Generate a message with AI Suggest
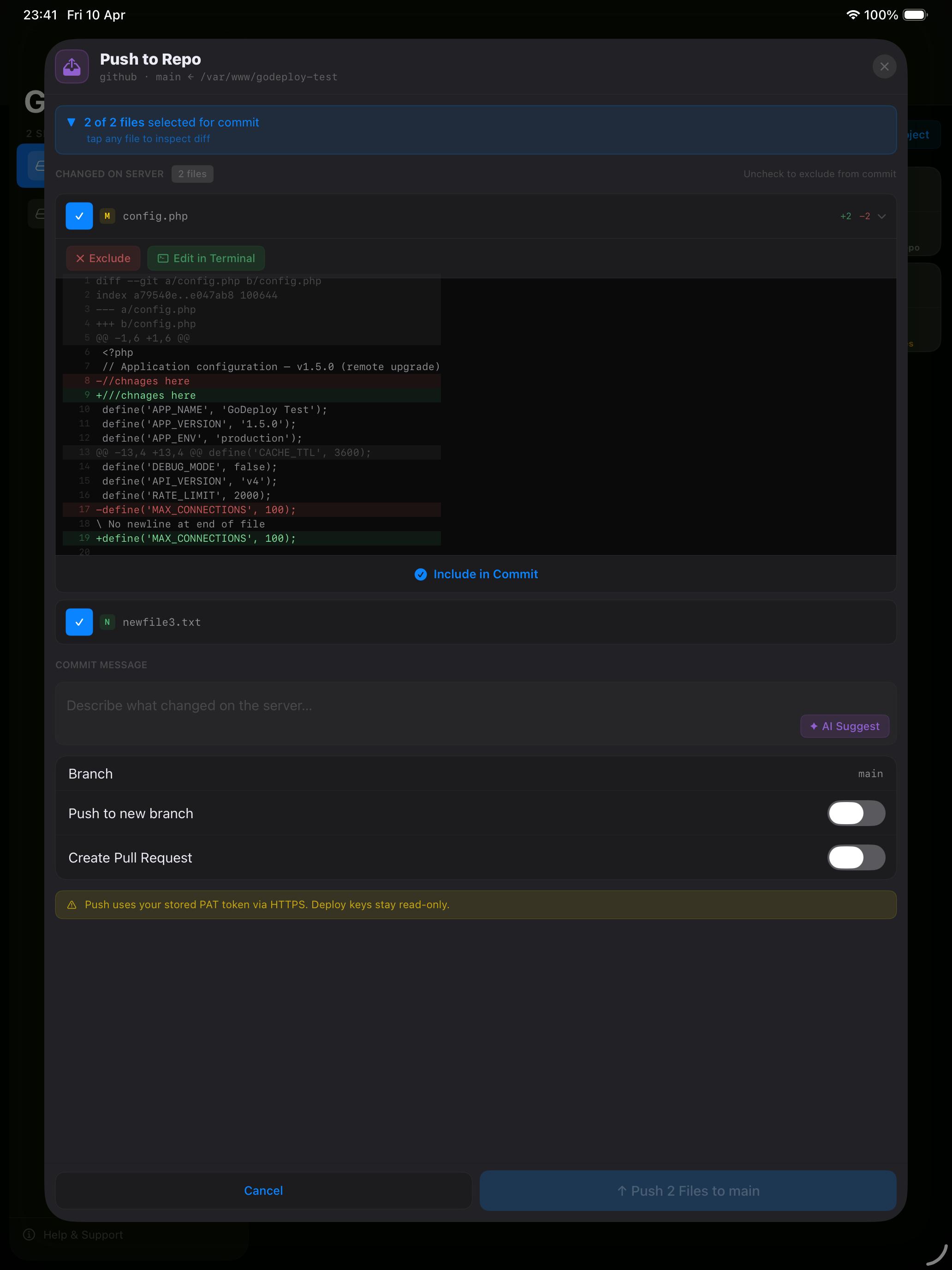 click(x=845, y=726)
